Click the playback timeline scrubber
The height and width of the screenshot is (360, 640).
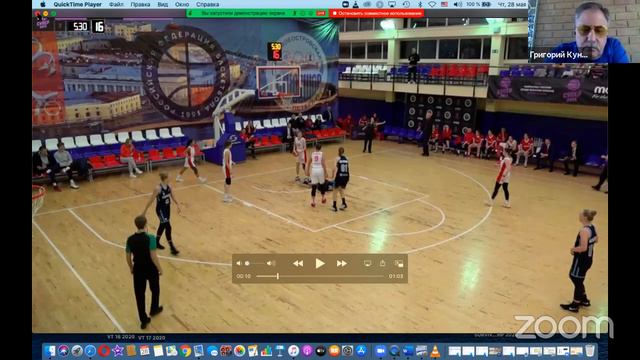pos(278,276)
